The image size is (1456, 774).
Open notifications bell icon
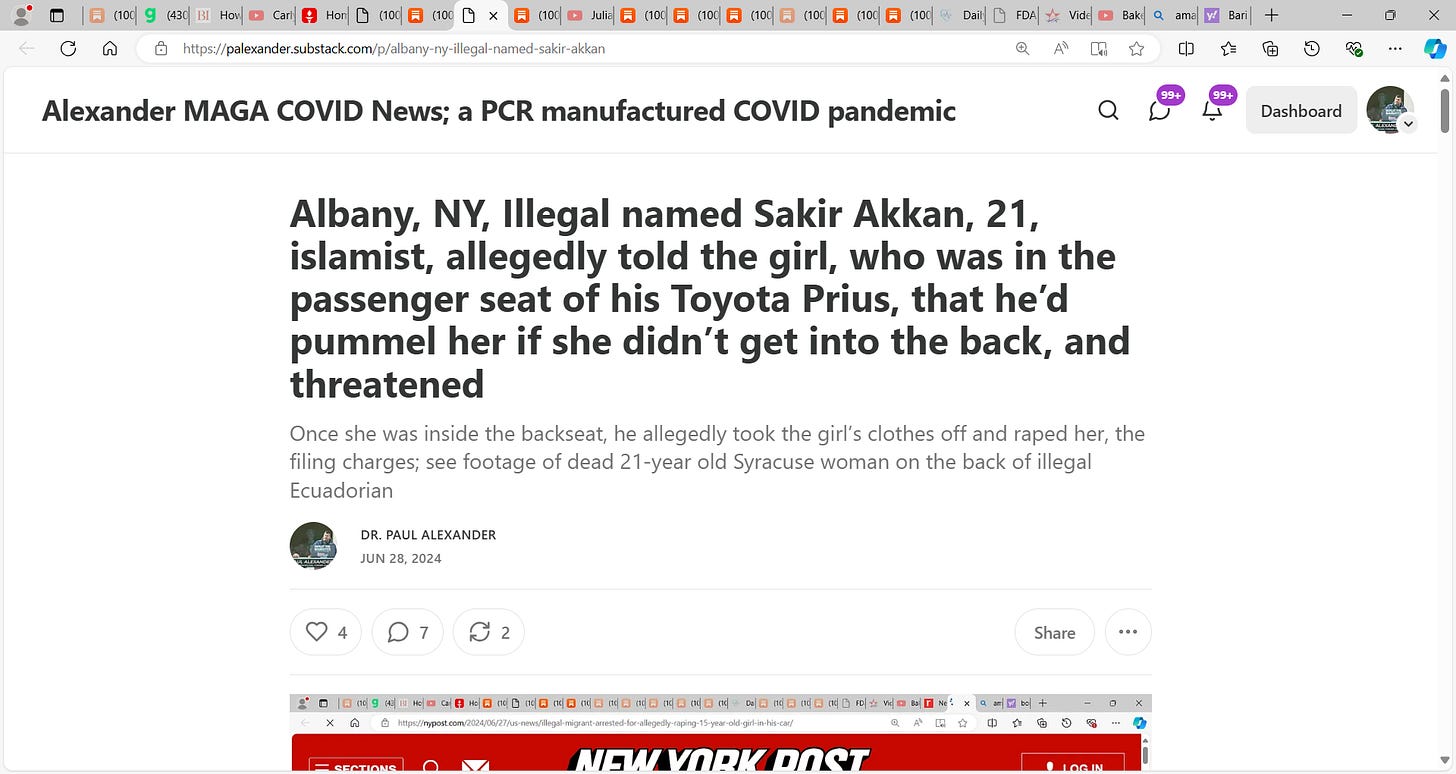[1212, 110]
